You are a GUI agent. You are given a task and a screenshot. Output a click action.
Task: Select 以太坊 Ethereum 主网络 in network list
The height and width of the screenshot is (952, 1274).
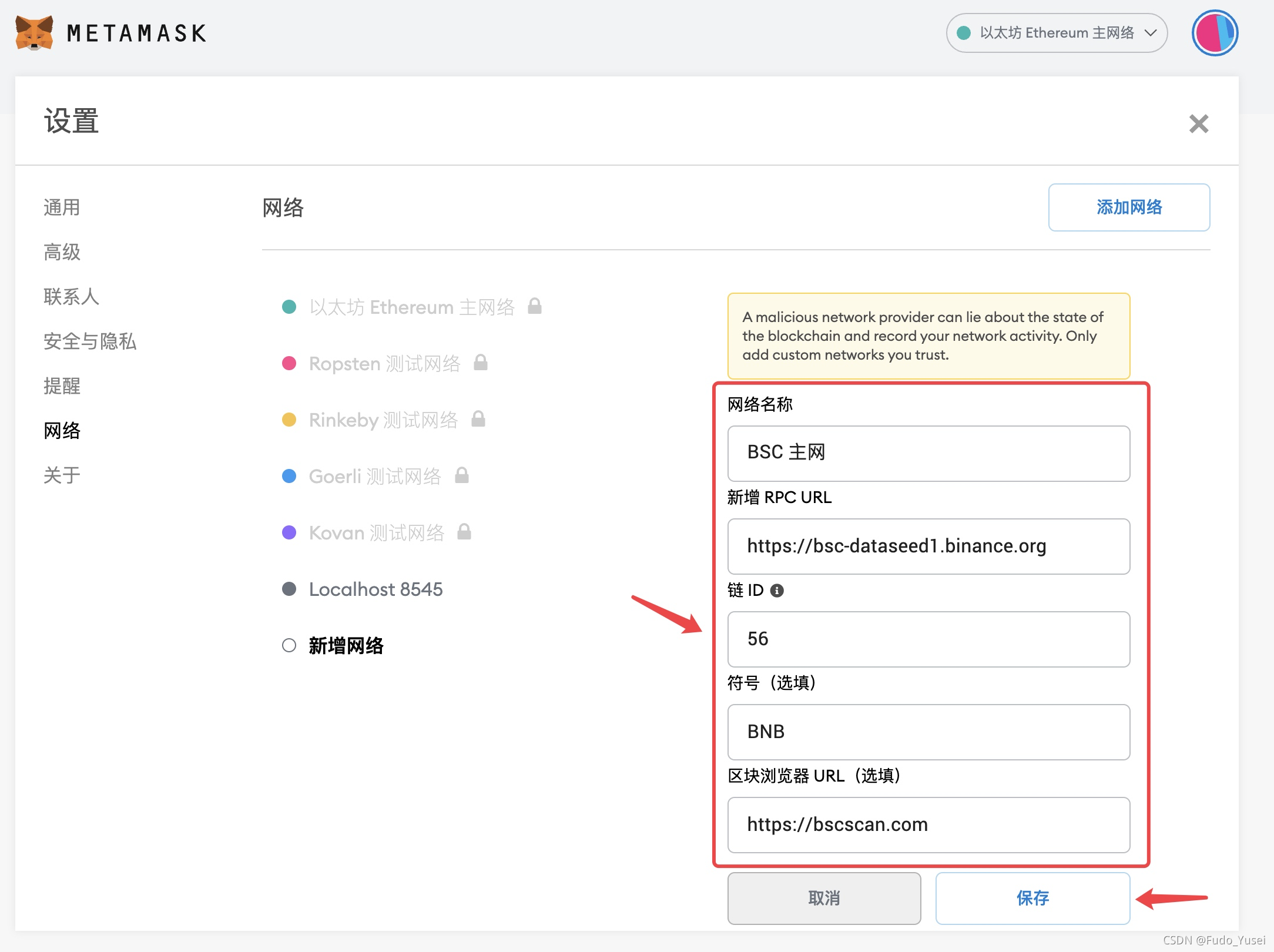pos(412,307)
